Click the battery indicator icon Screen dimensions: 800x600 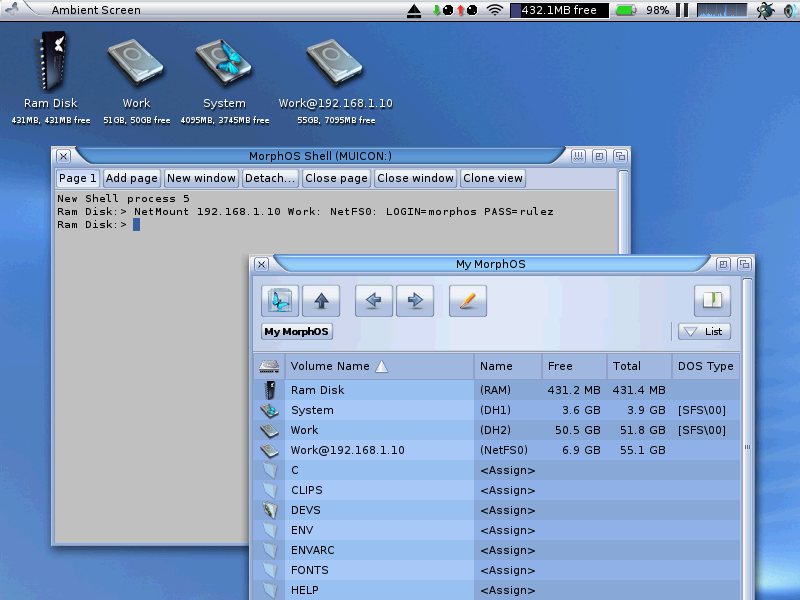(626, 10)
